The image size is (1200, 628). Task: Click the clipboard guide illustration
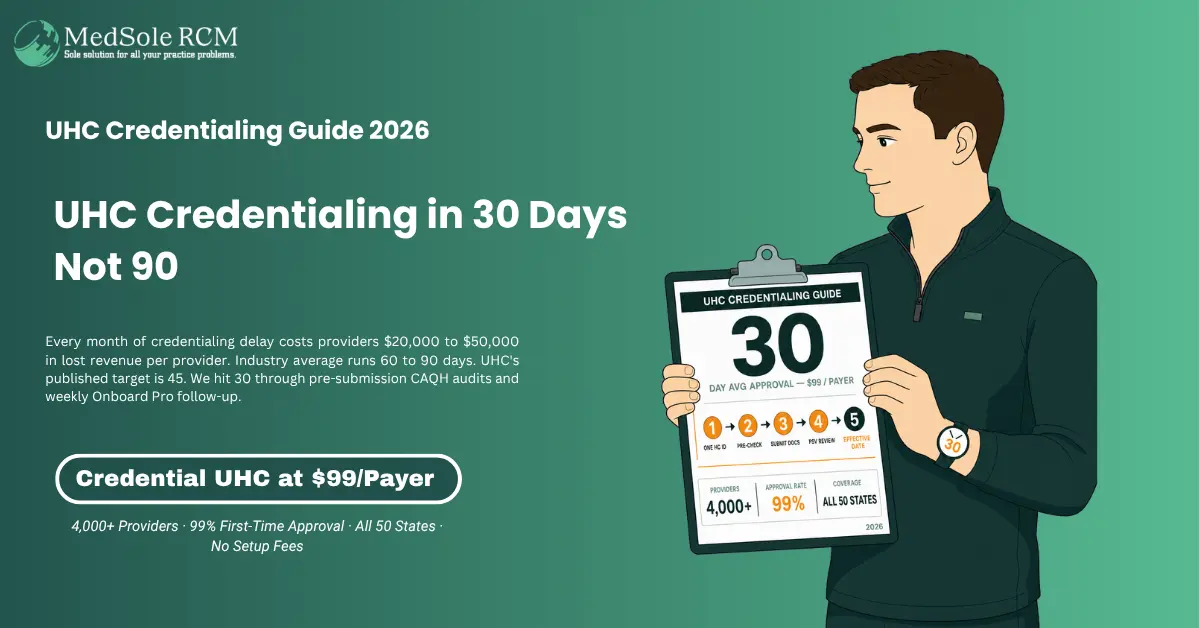pos(780,400)
